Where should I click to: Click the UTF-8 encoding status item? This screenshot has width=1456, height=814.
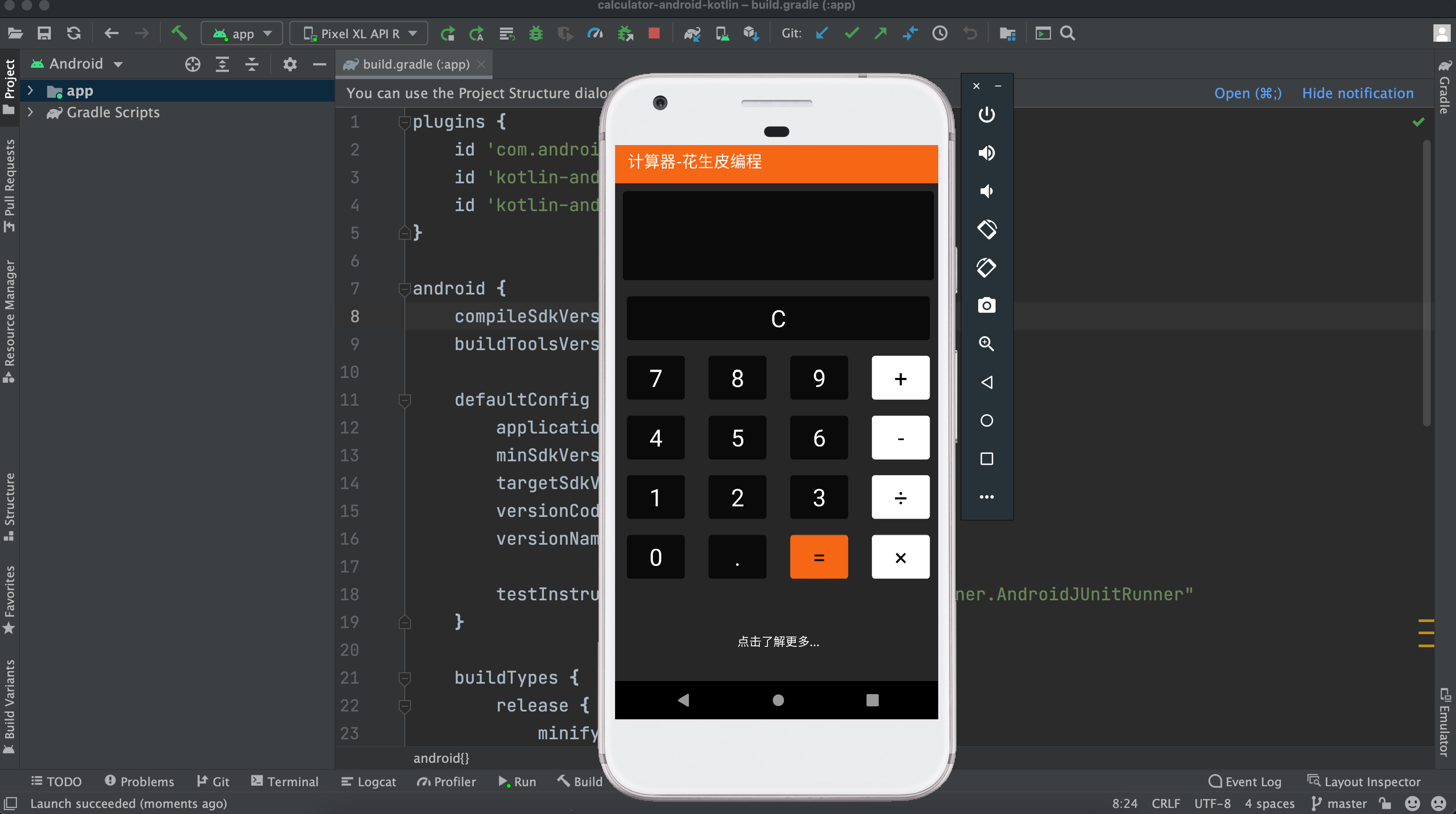click(x=1212, y=803)
